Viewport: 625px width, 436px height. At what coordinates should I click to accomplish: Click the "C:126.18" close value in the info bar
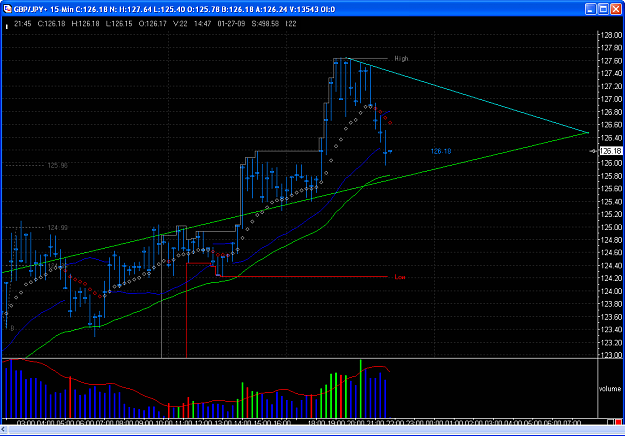click(51, 24)
